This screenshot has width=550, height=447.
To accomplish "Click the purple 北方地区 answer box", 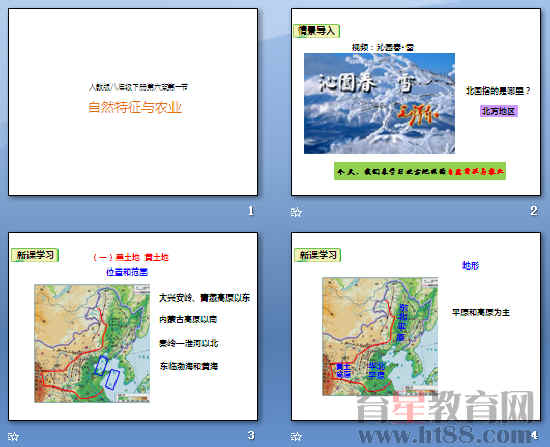I will 498,111.
